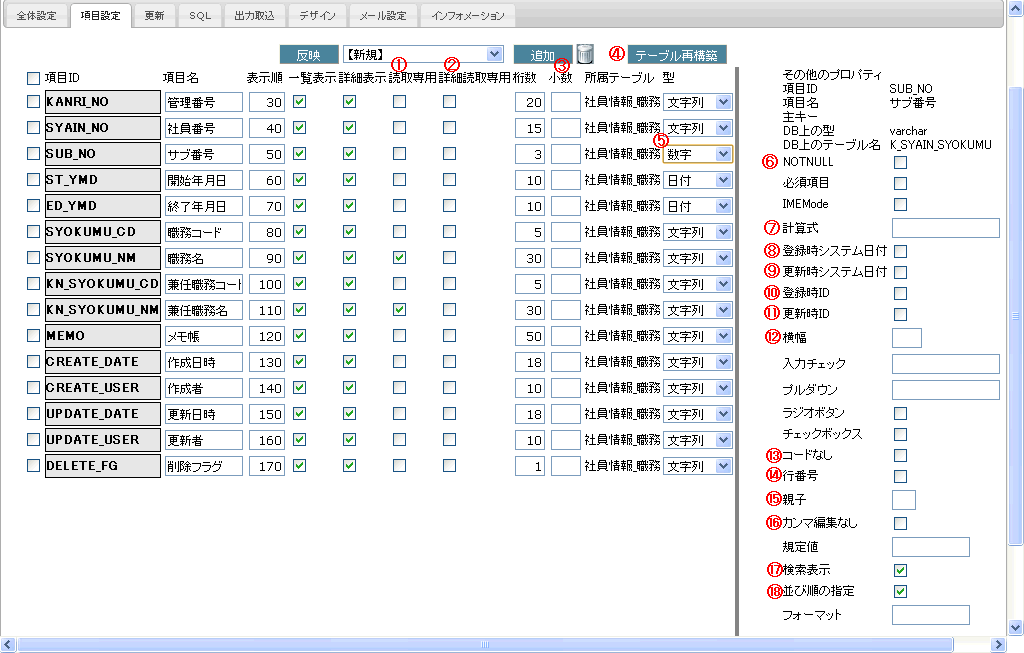
Task: Click the 追加 button
Action: pyautogui.click(x=543, y=54)
